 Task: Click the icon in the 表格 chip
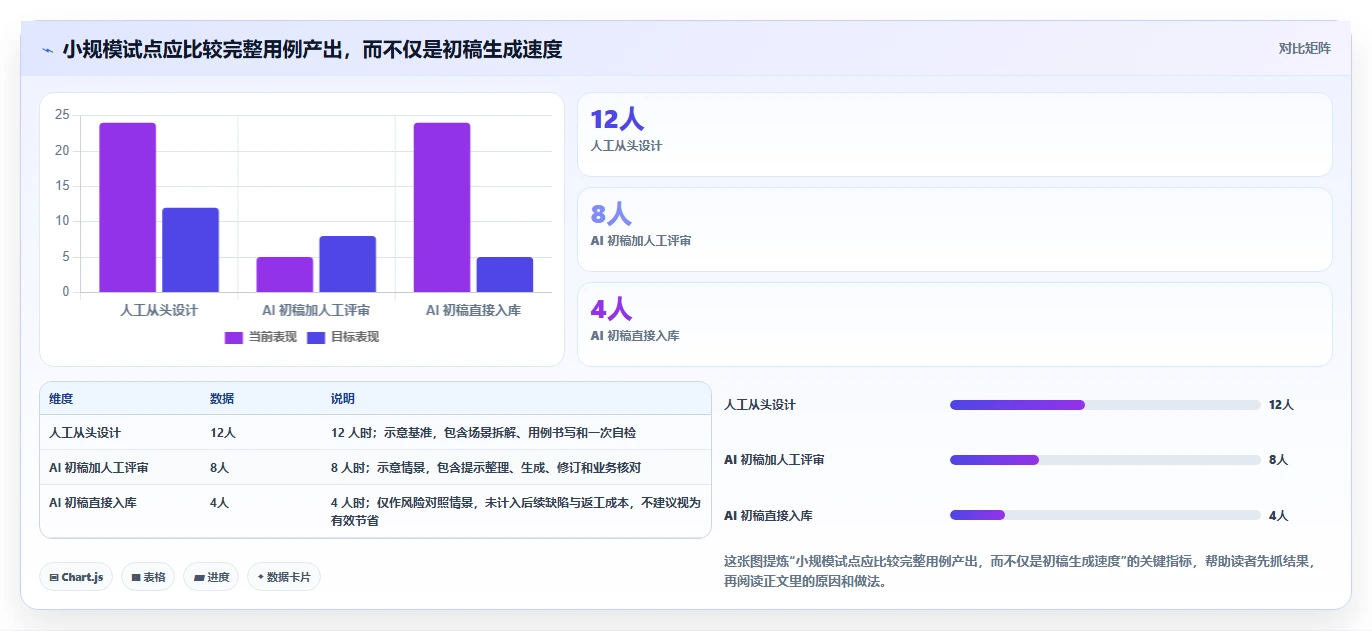136,577
